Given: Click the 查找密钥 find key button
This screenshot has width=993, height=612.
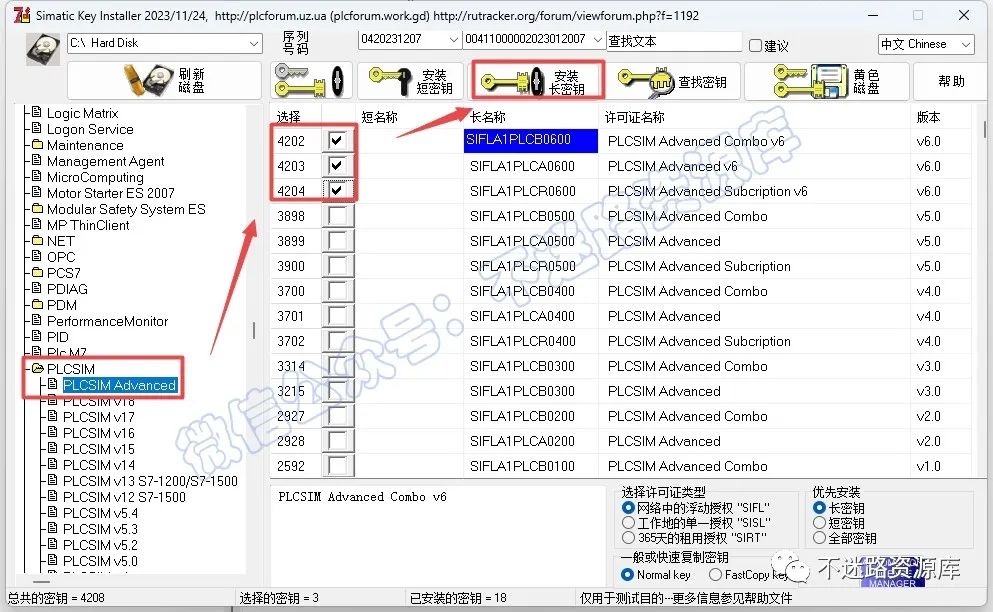Looking at the screenshot, I should (674, 80).
